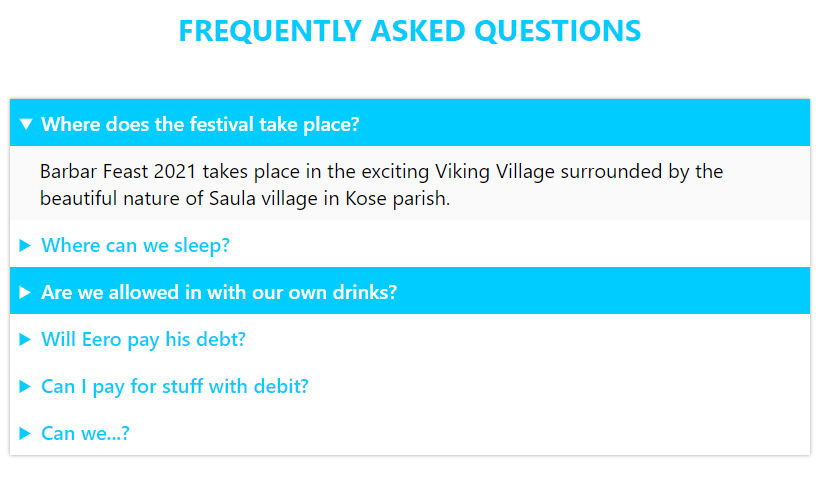Open the "Can we...?" question text
The image size is (824, 494).
(86, 434)
